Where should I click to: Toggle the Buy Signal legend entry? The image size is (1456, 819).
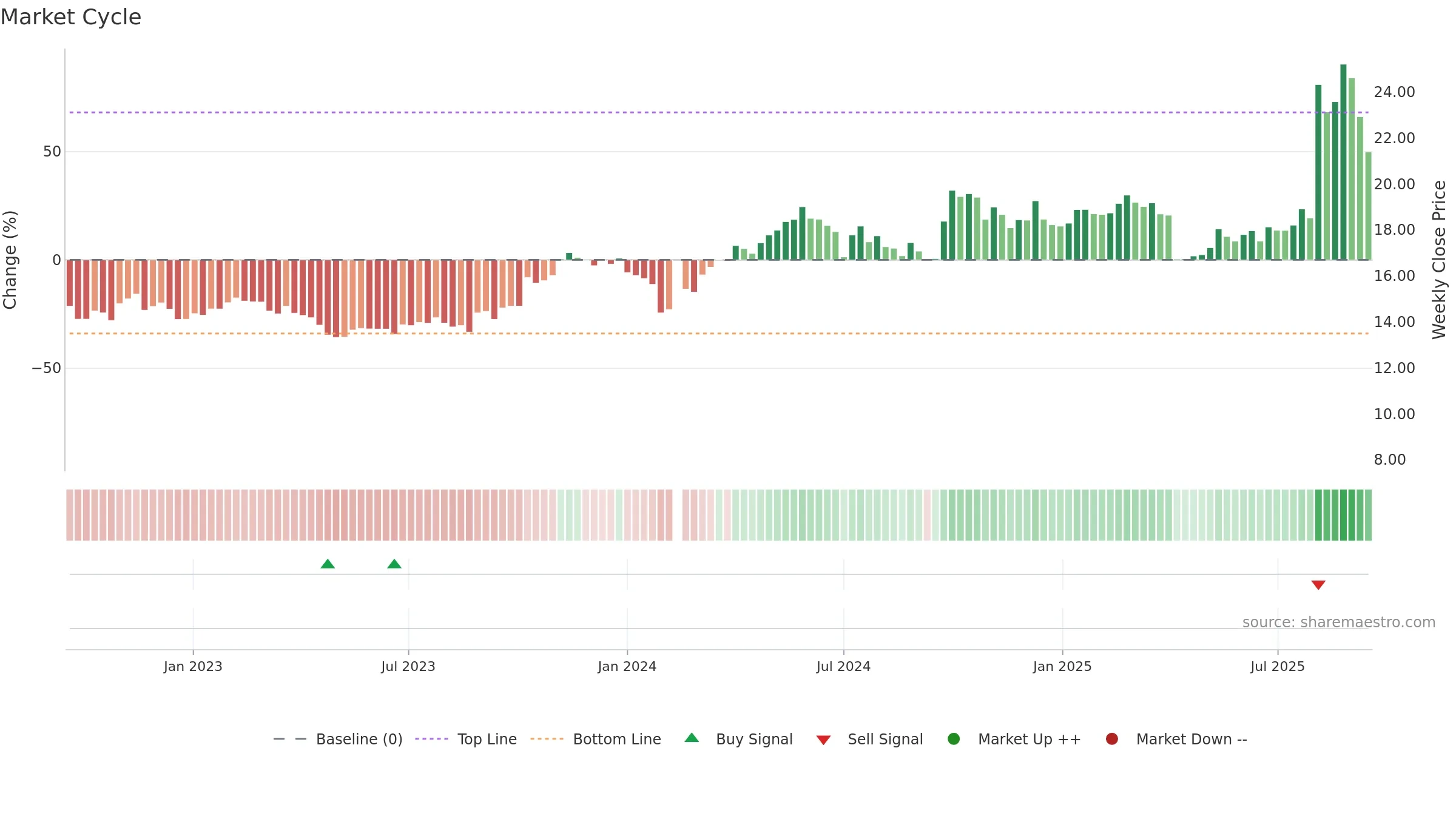738,739
